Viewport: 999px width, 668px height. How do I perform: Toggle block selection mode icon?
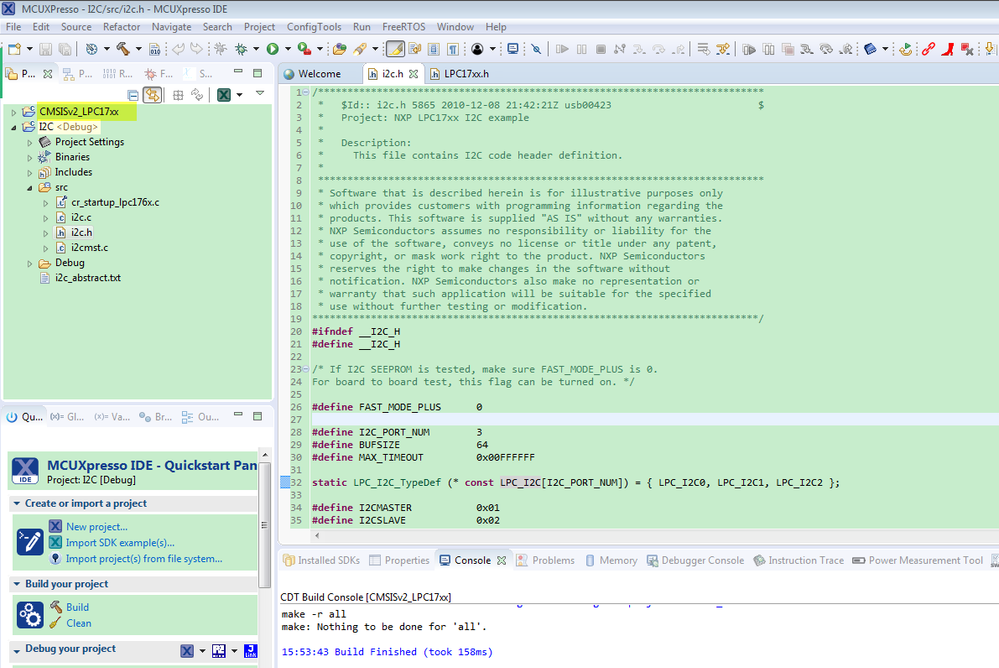point(434,49)
